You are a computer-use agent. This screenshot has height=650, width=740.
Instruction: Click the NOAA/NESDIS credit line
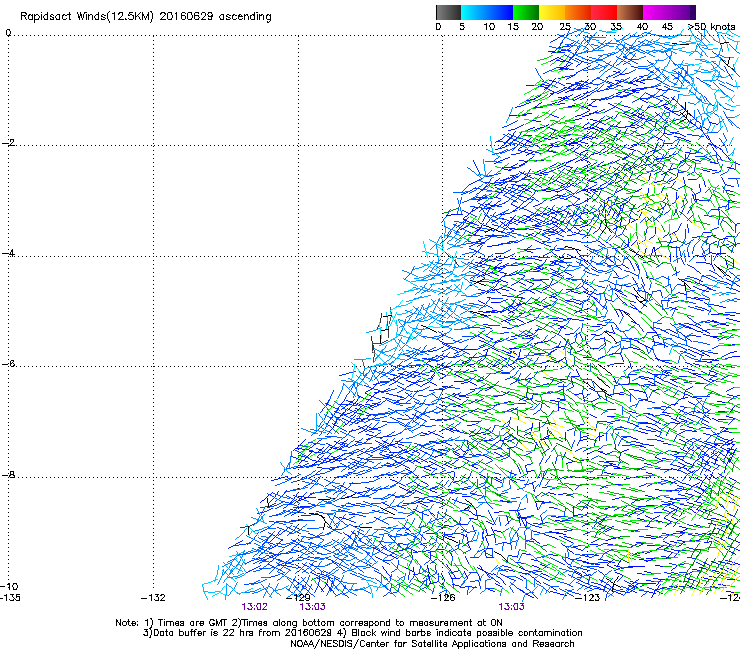pos(432,644)
